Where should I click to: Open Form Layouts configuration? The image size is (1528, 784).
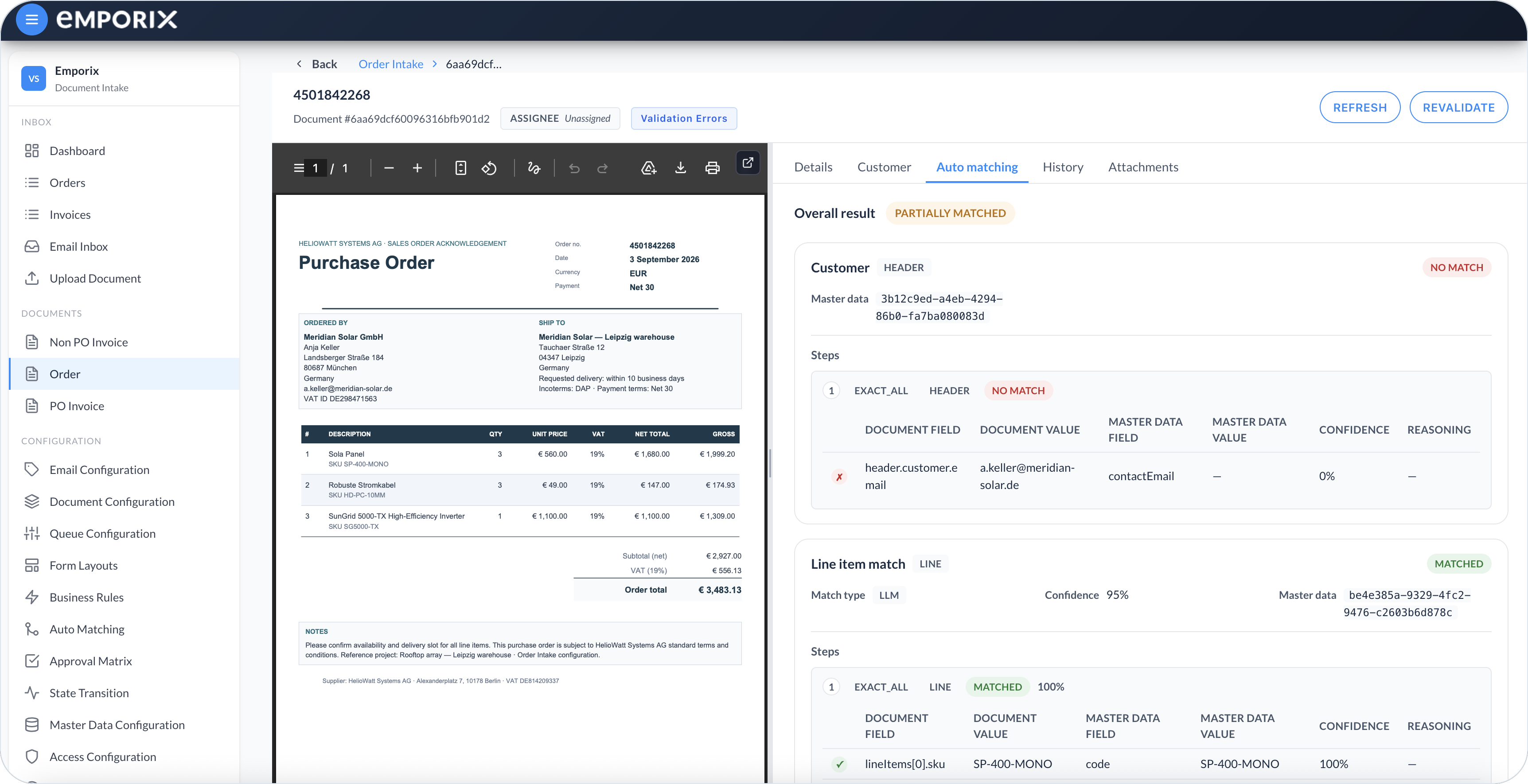(124, 565)
